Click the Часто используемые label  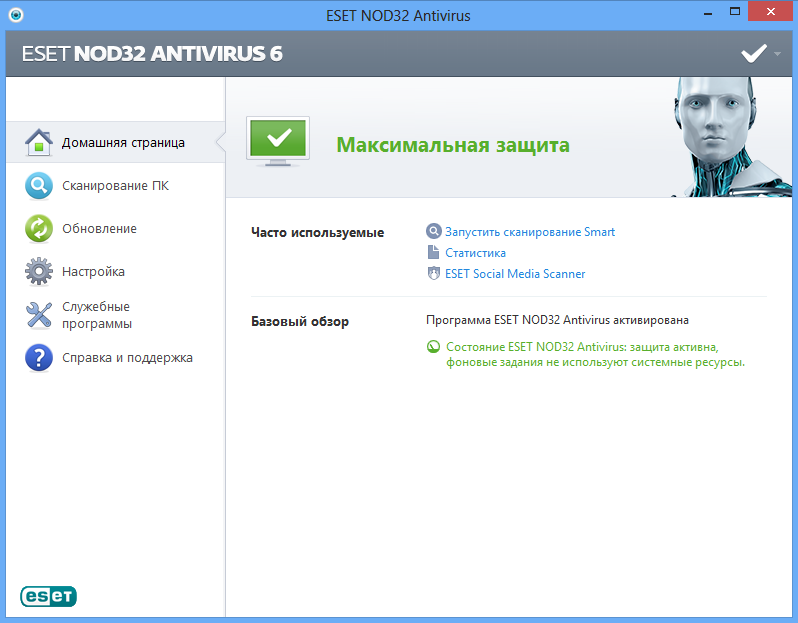coord(318,233)
